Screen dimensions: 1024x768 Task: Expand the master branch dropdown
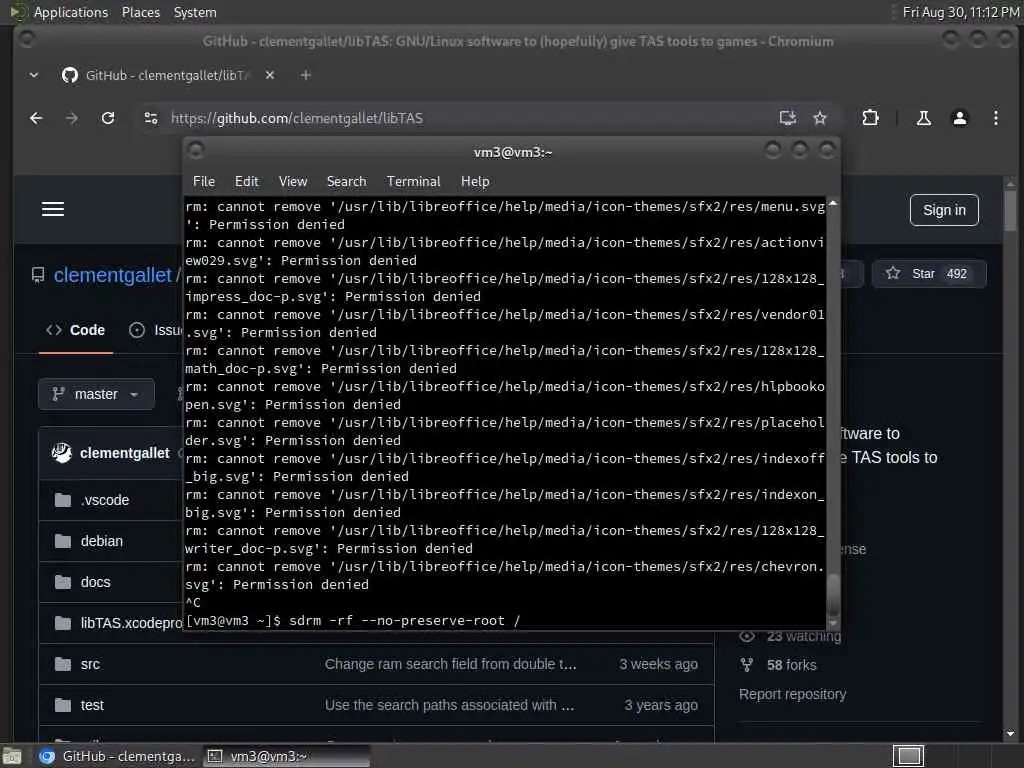tap(97, 394)
